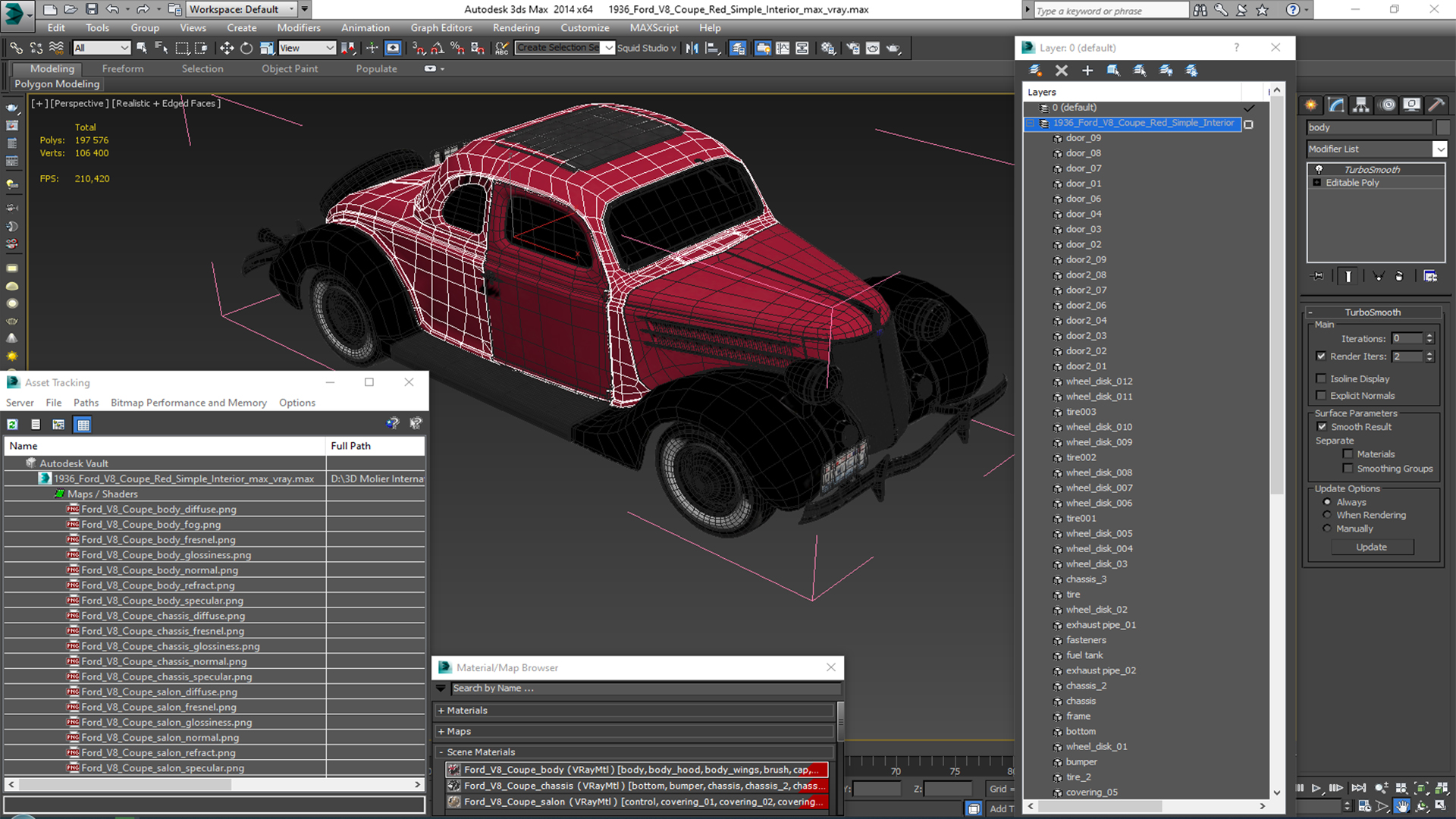Click Add Selected Objects plus icon in Layer dialog
Image resolution: width=1456 pixels, height=819 pixels.
tap(1087, 71)
